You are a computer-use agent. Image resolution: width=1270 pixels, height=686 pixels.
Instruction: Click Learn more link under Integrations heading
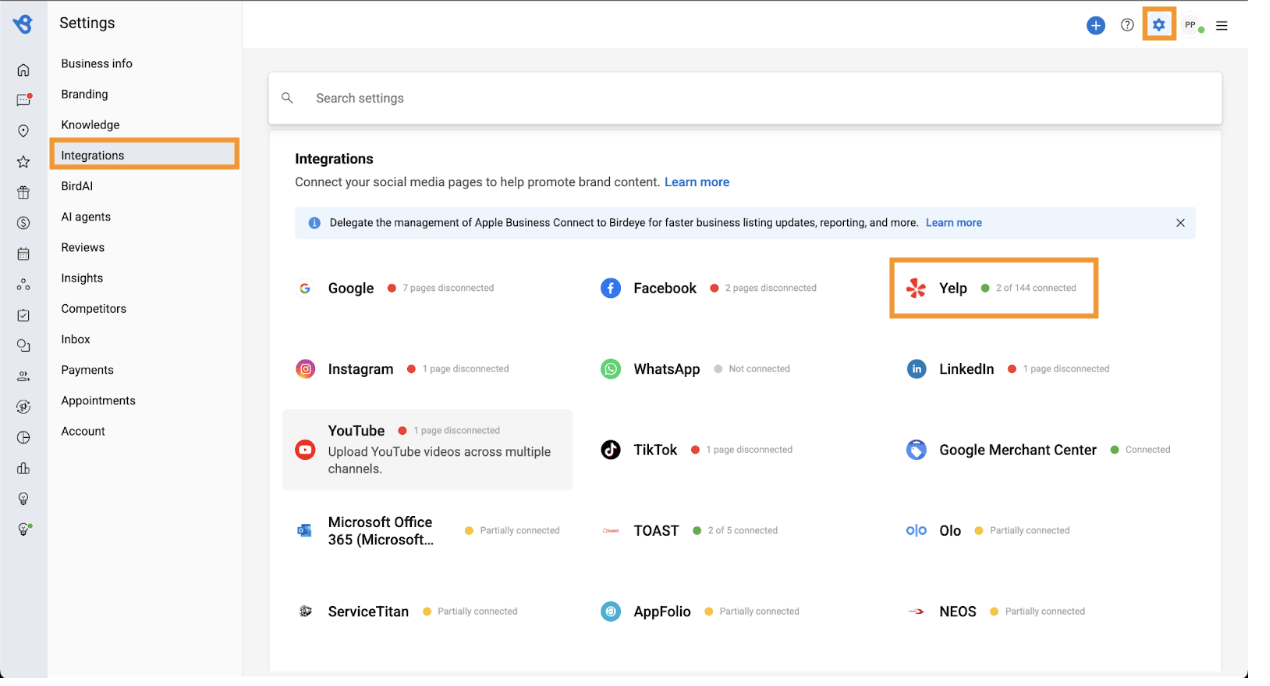[696, 182]
